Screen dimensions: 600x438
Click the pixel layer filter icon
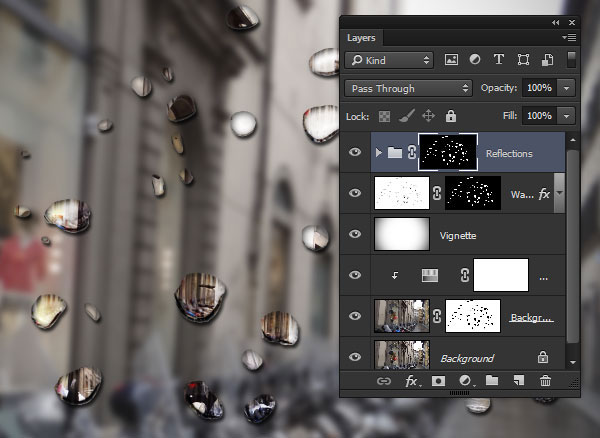(451, 60)
